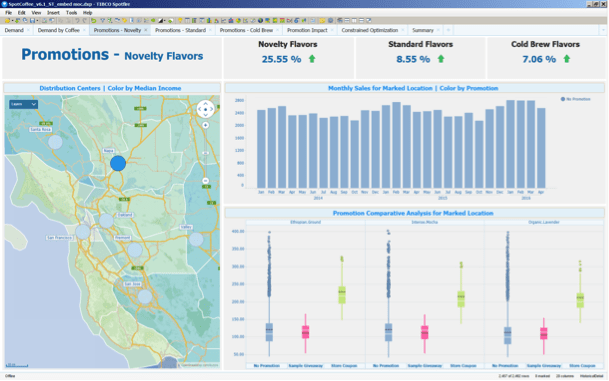This screenshot has height=381, width=609.
Task: Click the map zoom slider track
Action: point(205,153)
